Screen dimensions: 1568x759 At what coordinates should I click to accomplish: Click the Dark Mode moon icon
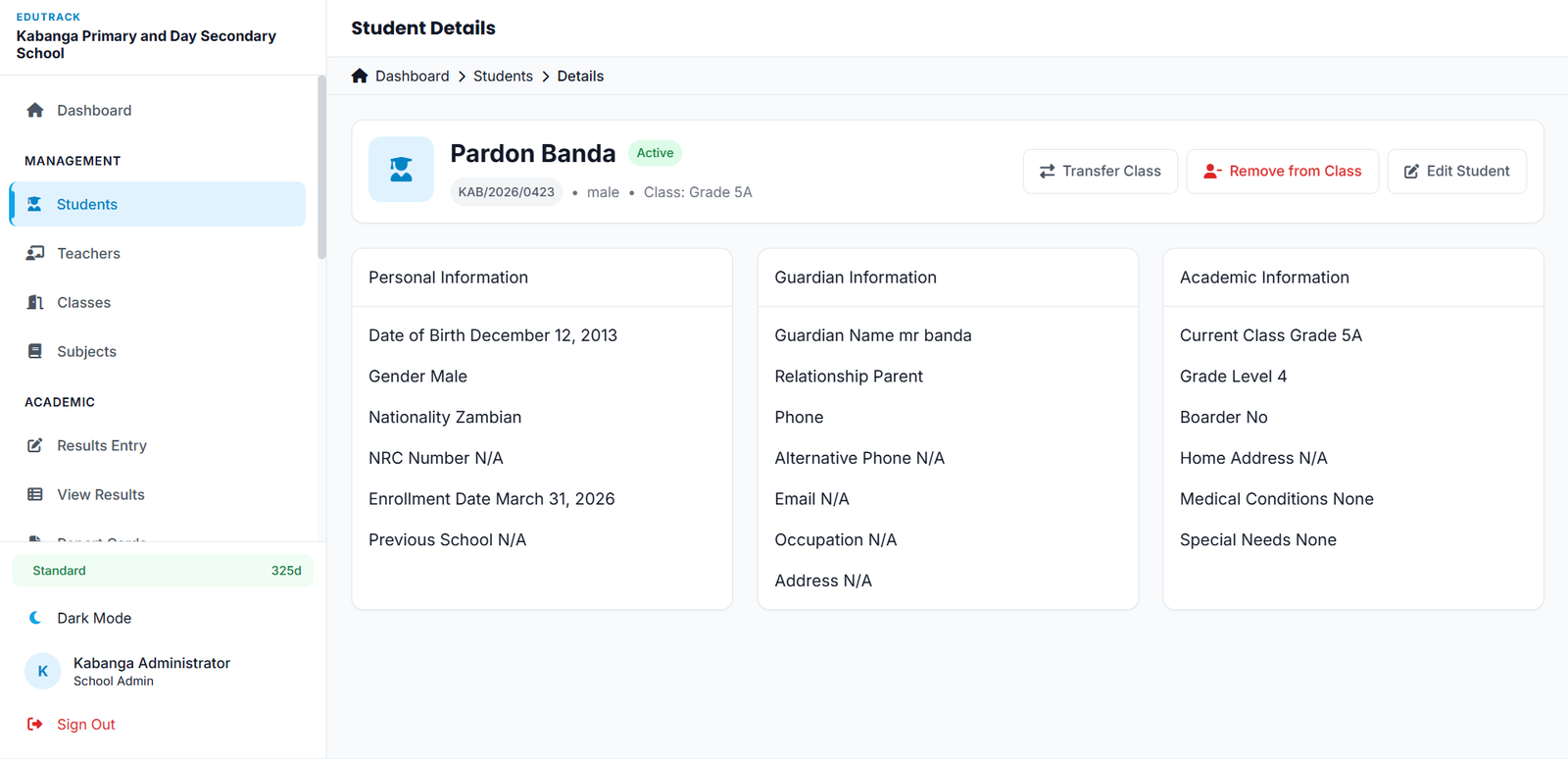pos(35,618)
